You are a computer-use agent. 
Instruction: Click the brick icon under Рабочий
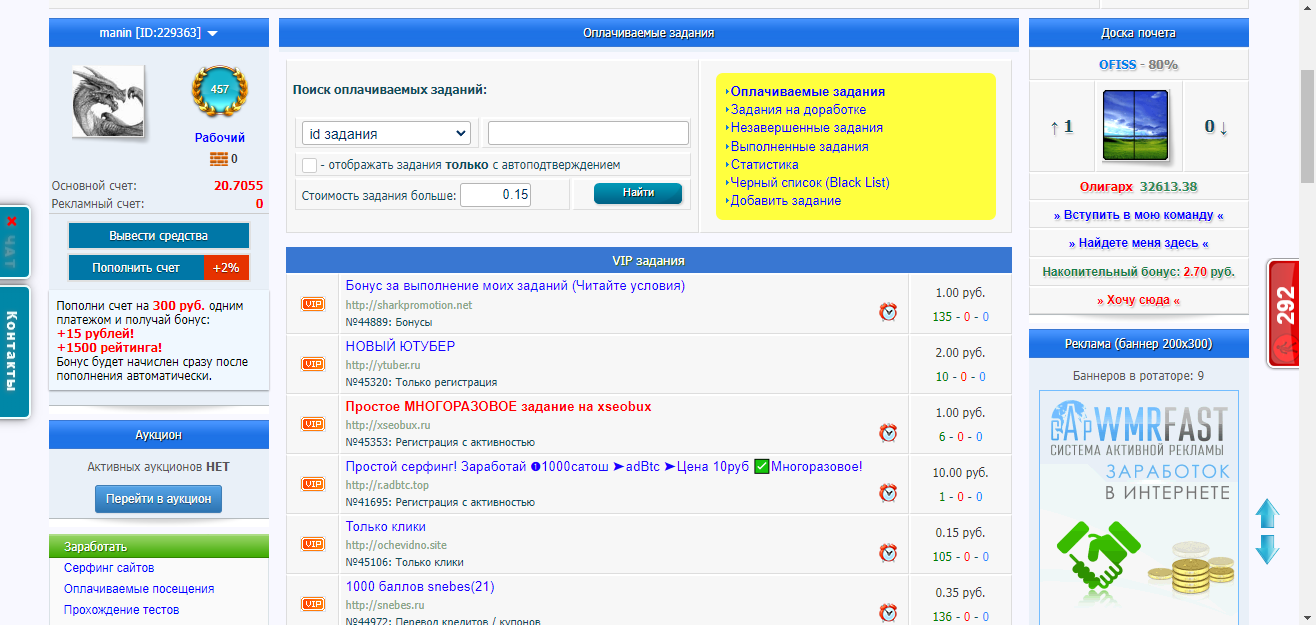coord(219,158)
